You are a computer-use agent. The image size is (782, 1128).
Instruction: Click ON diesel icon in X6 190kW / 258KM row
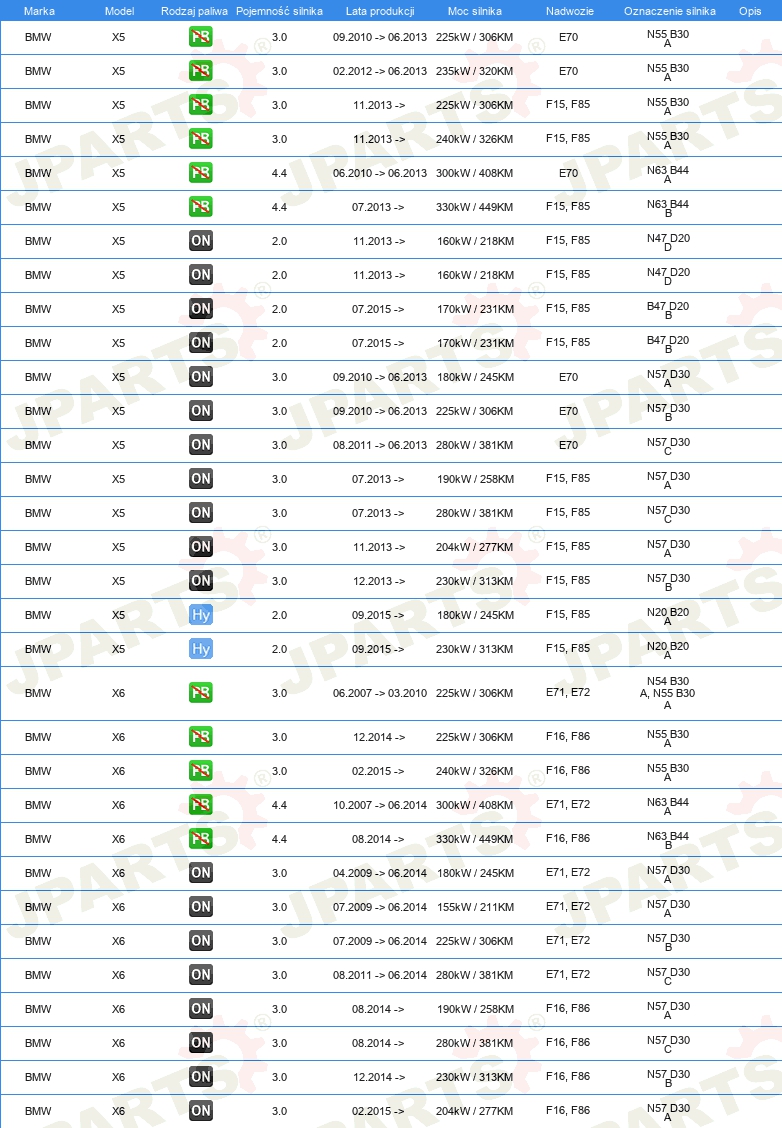(201, 1009)
